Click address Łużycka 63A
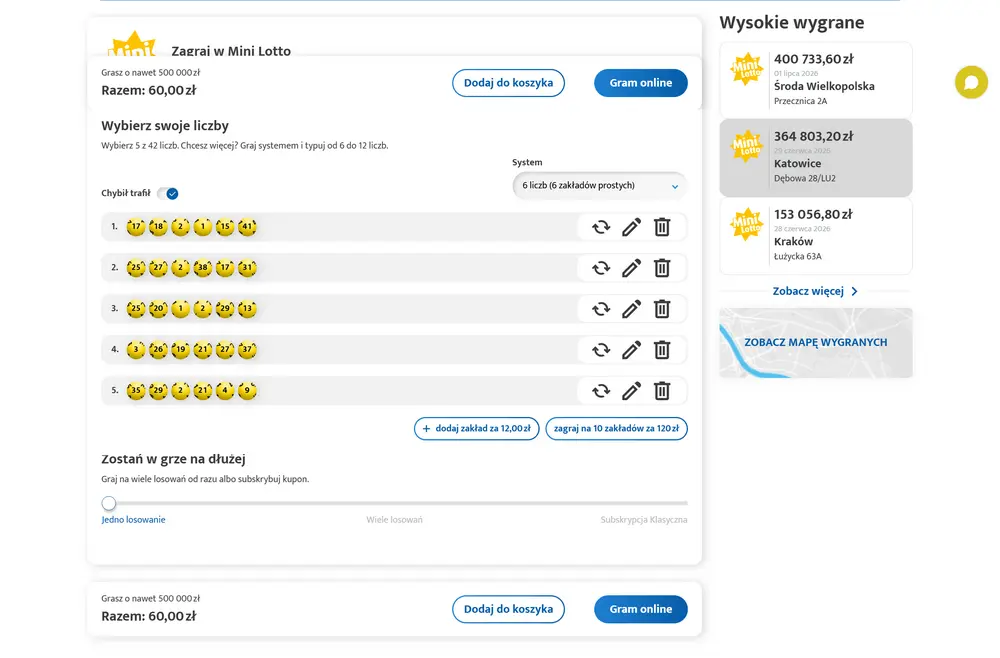The height and width of the screenshot is (658, 1000). click(x=798, y=256)
